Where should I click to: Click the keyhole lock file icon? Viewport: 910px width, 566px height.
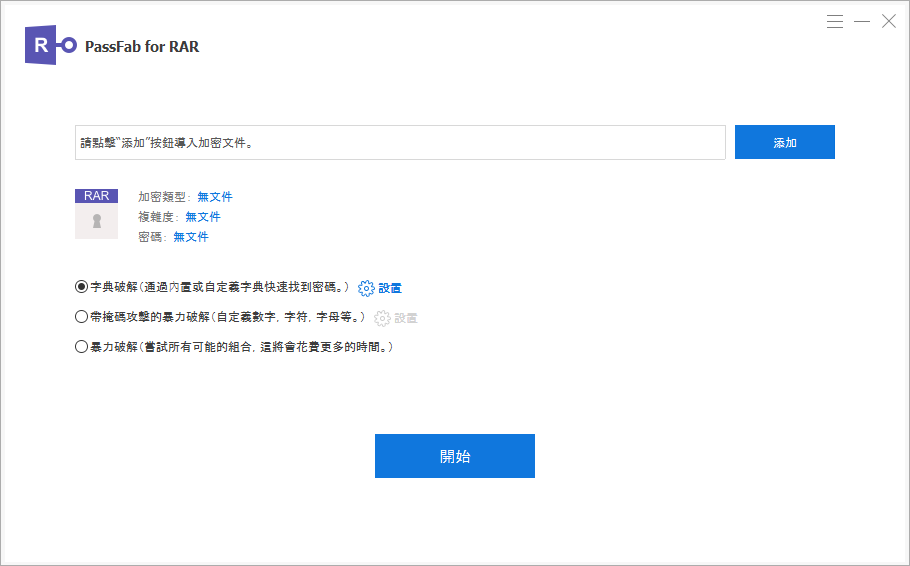[x=97, y=221]
